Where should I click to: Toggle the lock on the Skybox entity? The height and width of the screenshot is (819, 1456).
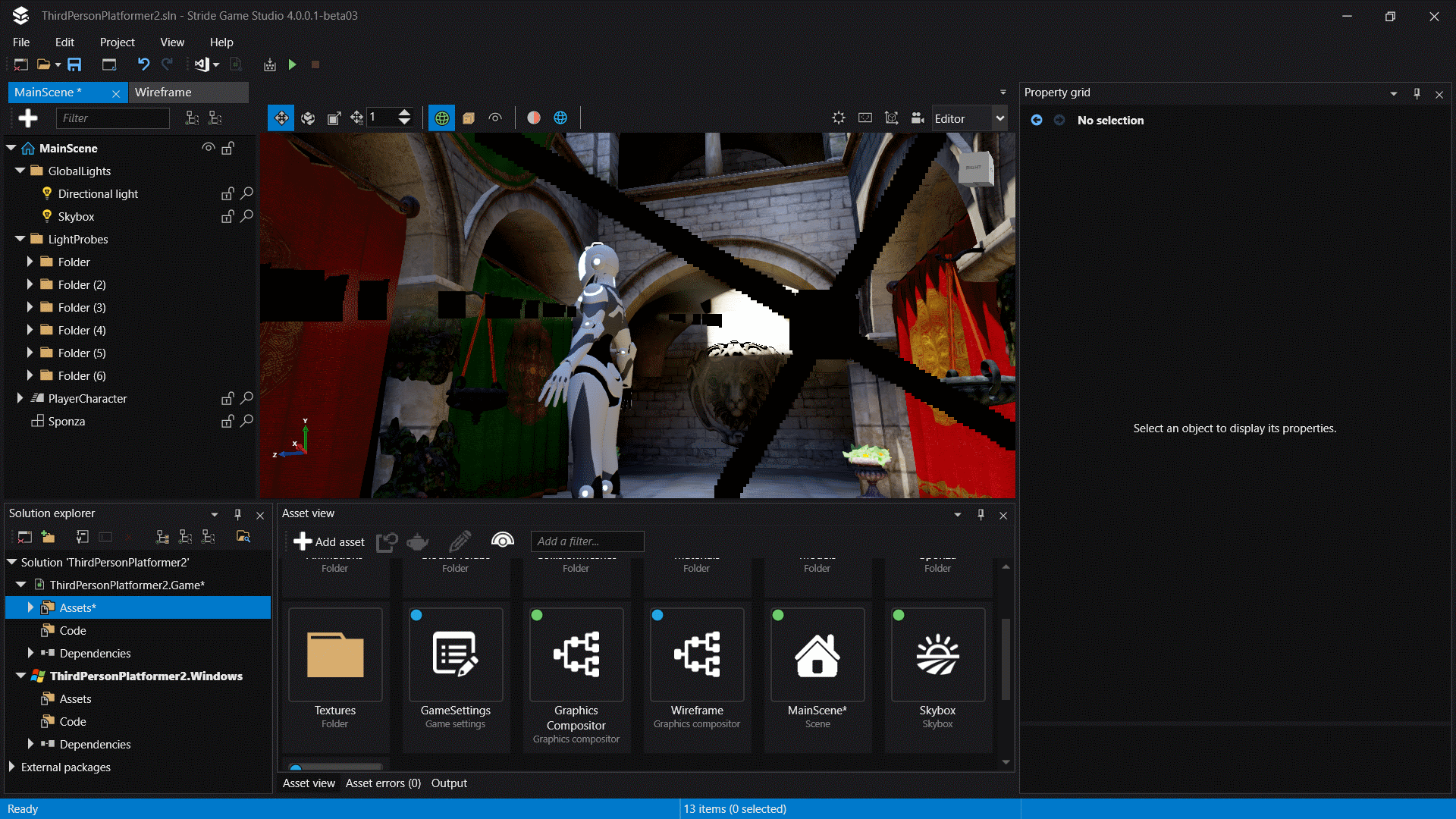[x=227, y=216]
